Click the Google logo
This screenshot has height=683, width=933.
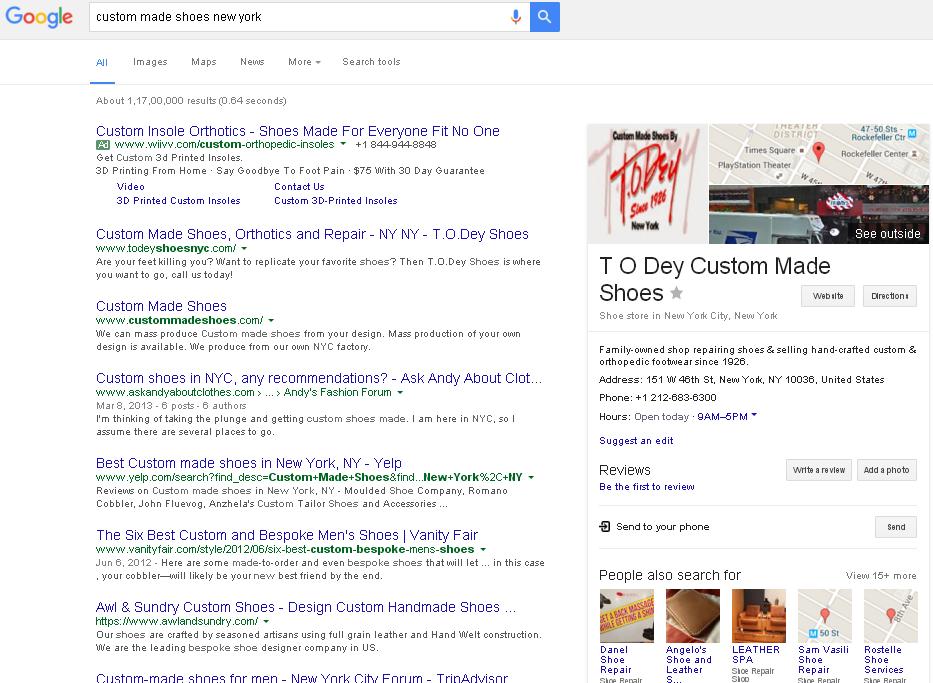point(39,17)
